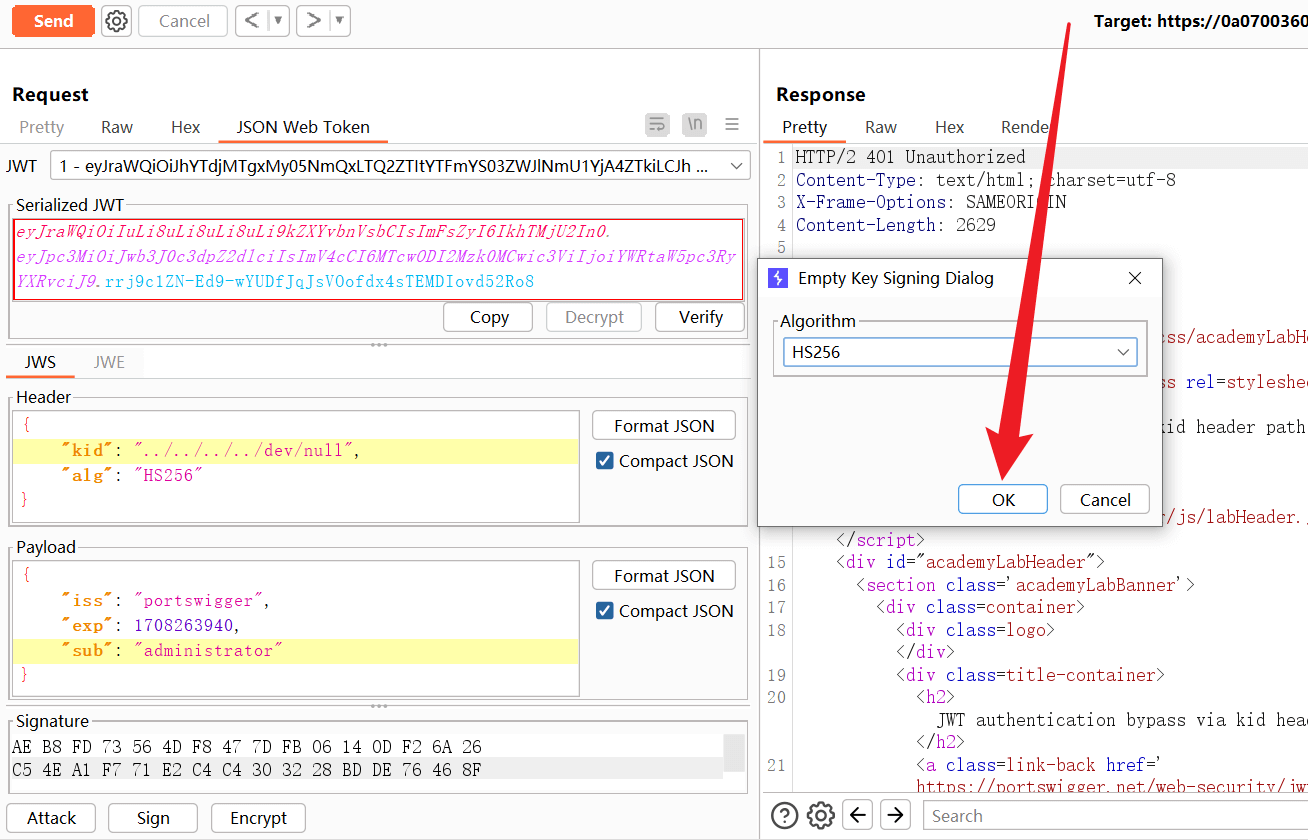Click the help question mark icon by search
Image resolution: width=1308 pixels, height=840 pixels.
tap(786, 815)
